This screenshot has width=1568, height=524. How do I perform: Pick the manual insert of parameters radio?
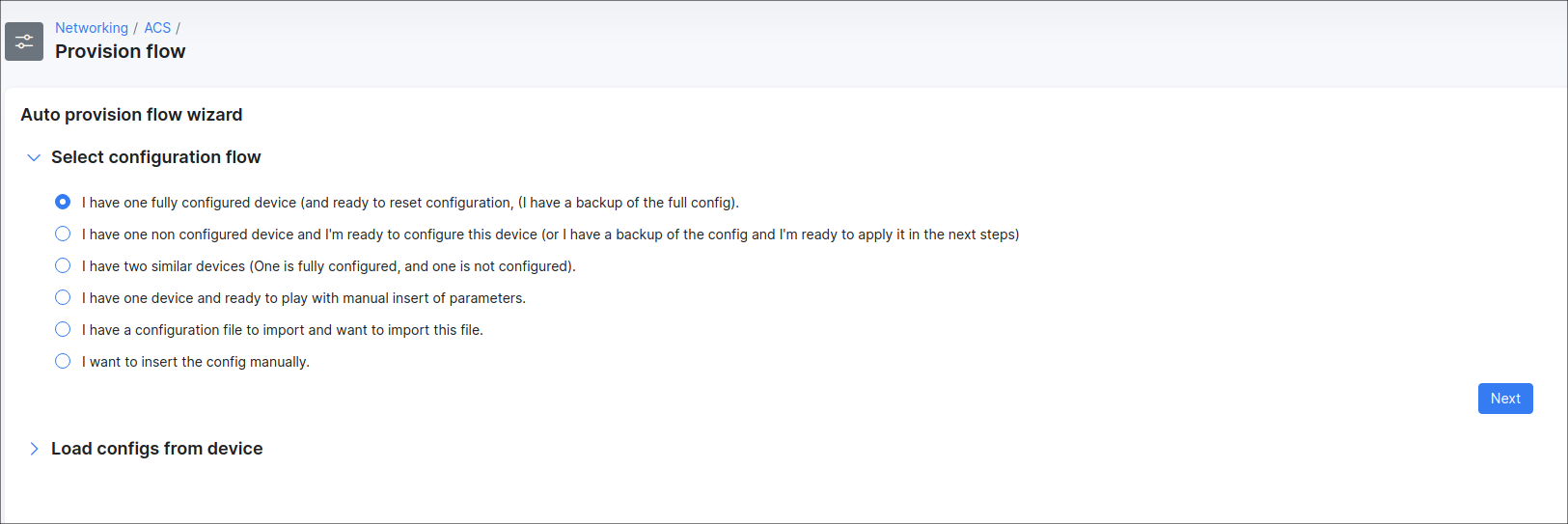pos(63,297)
